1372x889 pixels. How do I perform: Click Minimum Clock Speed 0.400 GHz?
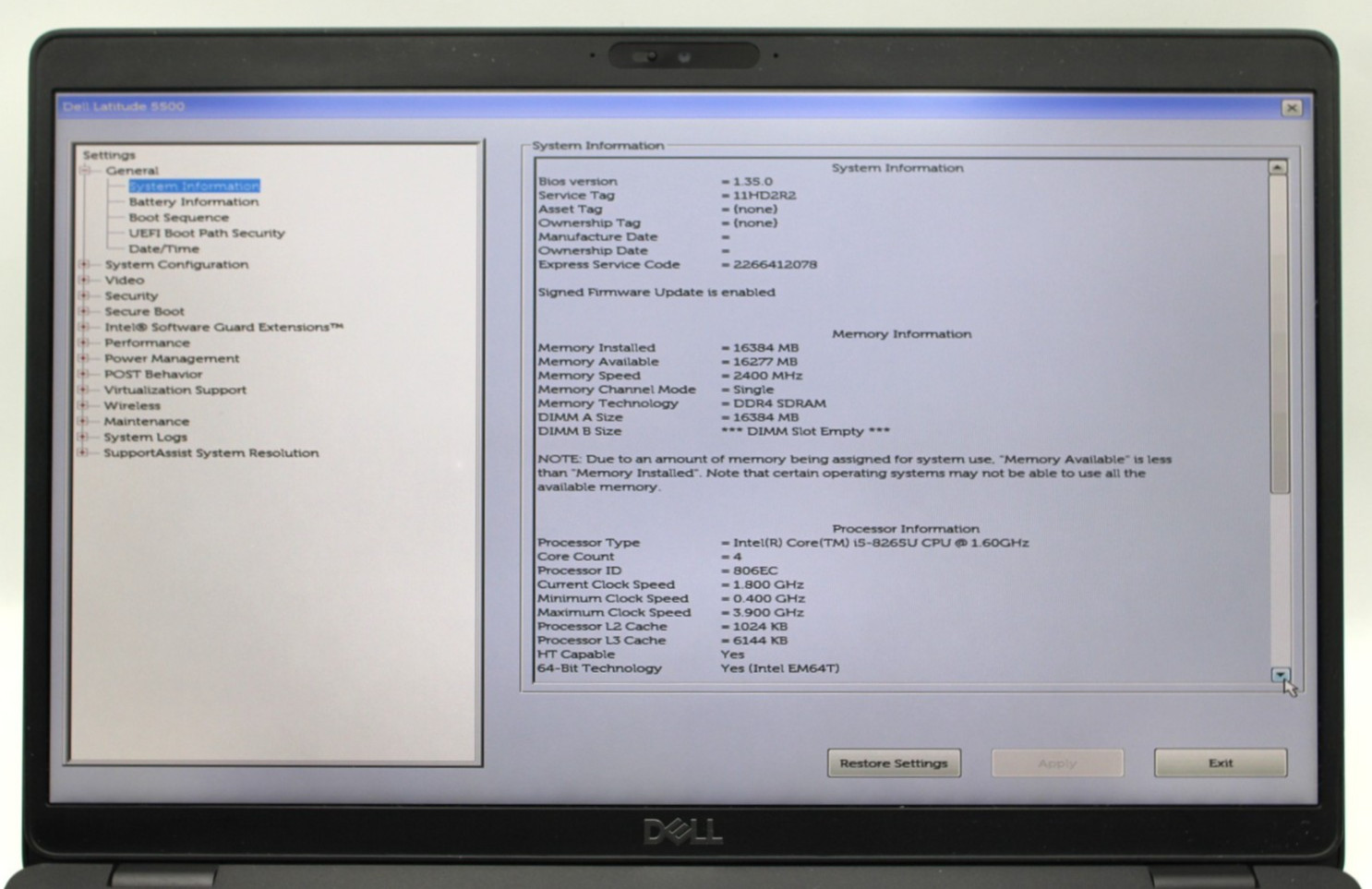point(769,598)
